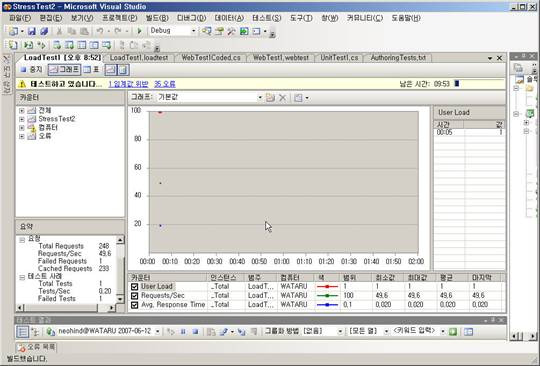Screen dimensions: 540x366
Task: Click the Save icon in main toolbar
Action: 32,31
